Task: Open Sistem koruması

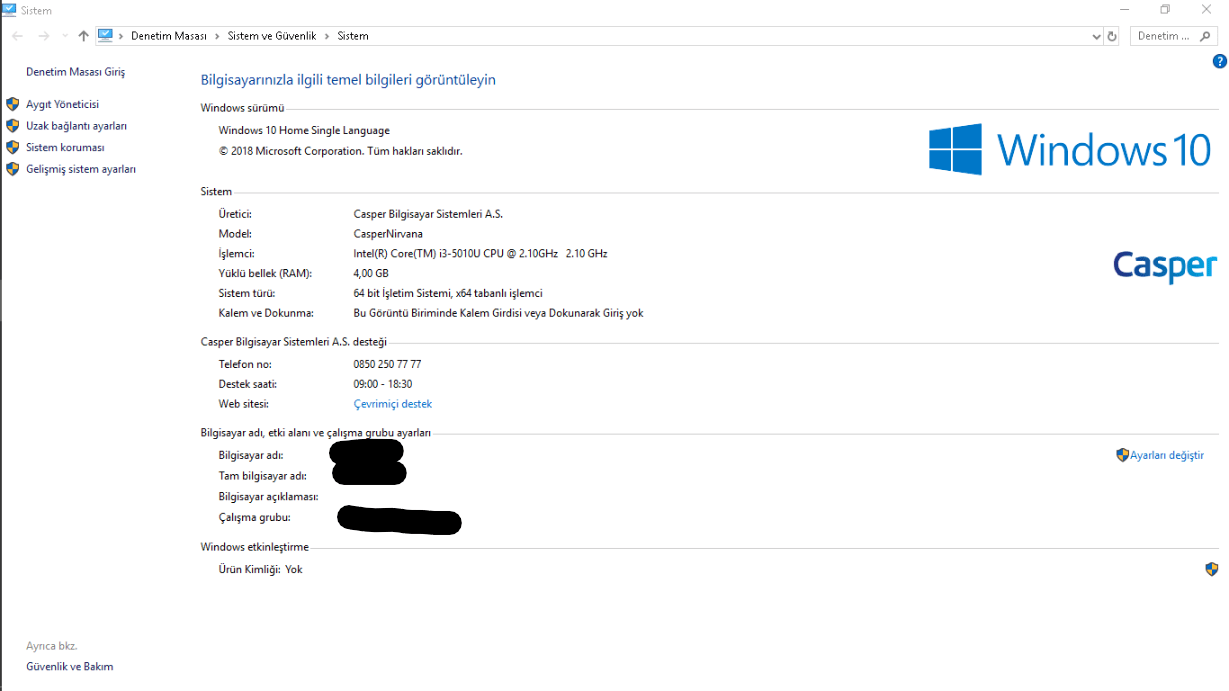Action: [x=65, y=147]
